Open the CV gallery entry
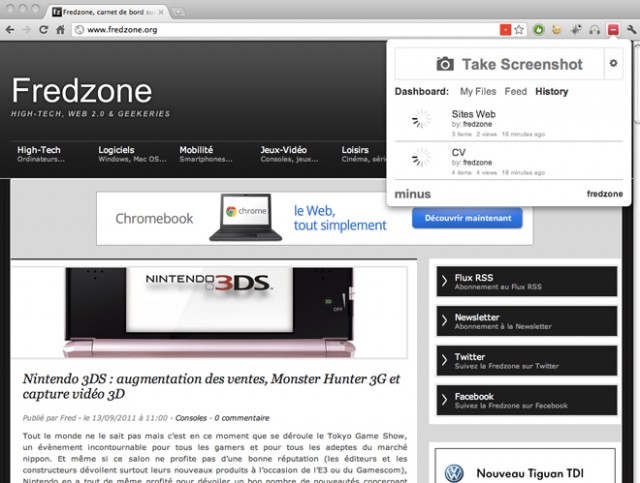Screen dimensions: 640x483 click(509, 160)
